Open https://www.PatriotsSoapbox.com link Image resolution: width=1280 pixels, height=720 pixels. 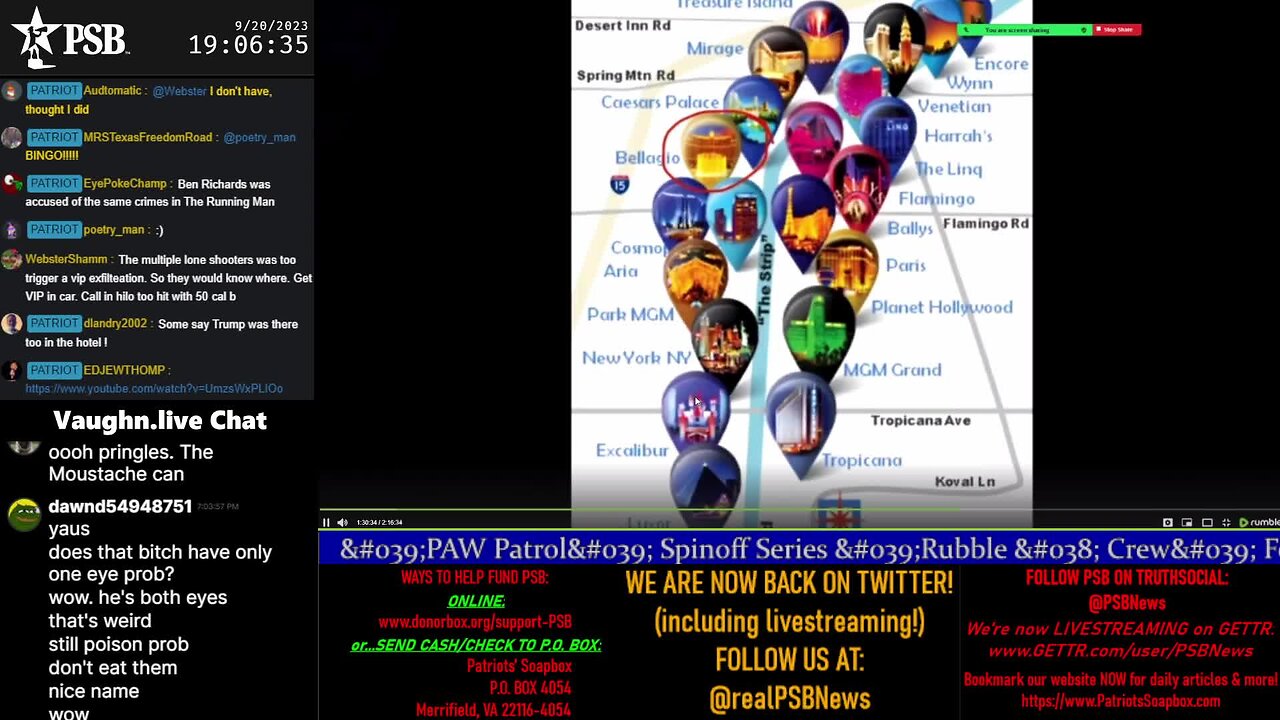tap(1120, 702)
